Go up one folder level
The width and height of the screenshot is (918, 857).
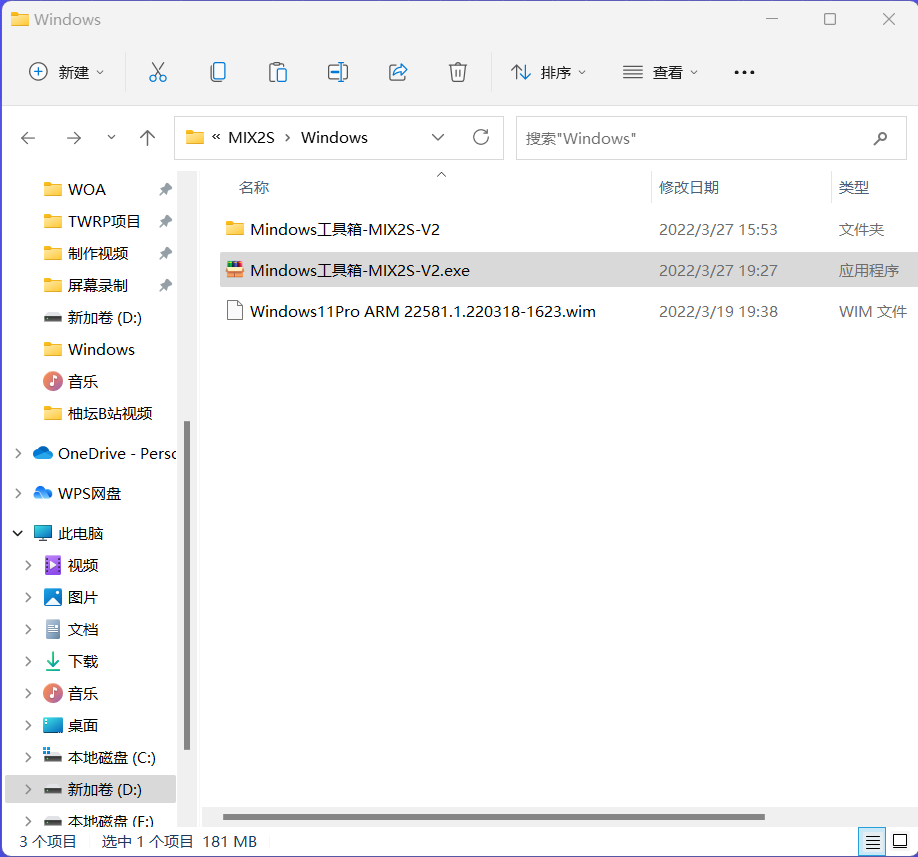click(x=148, y=138)
